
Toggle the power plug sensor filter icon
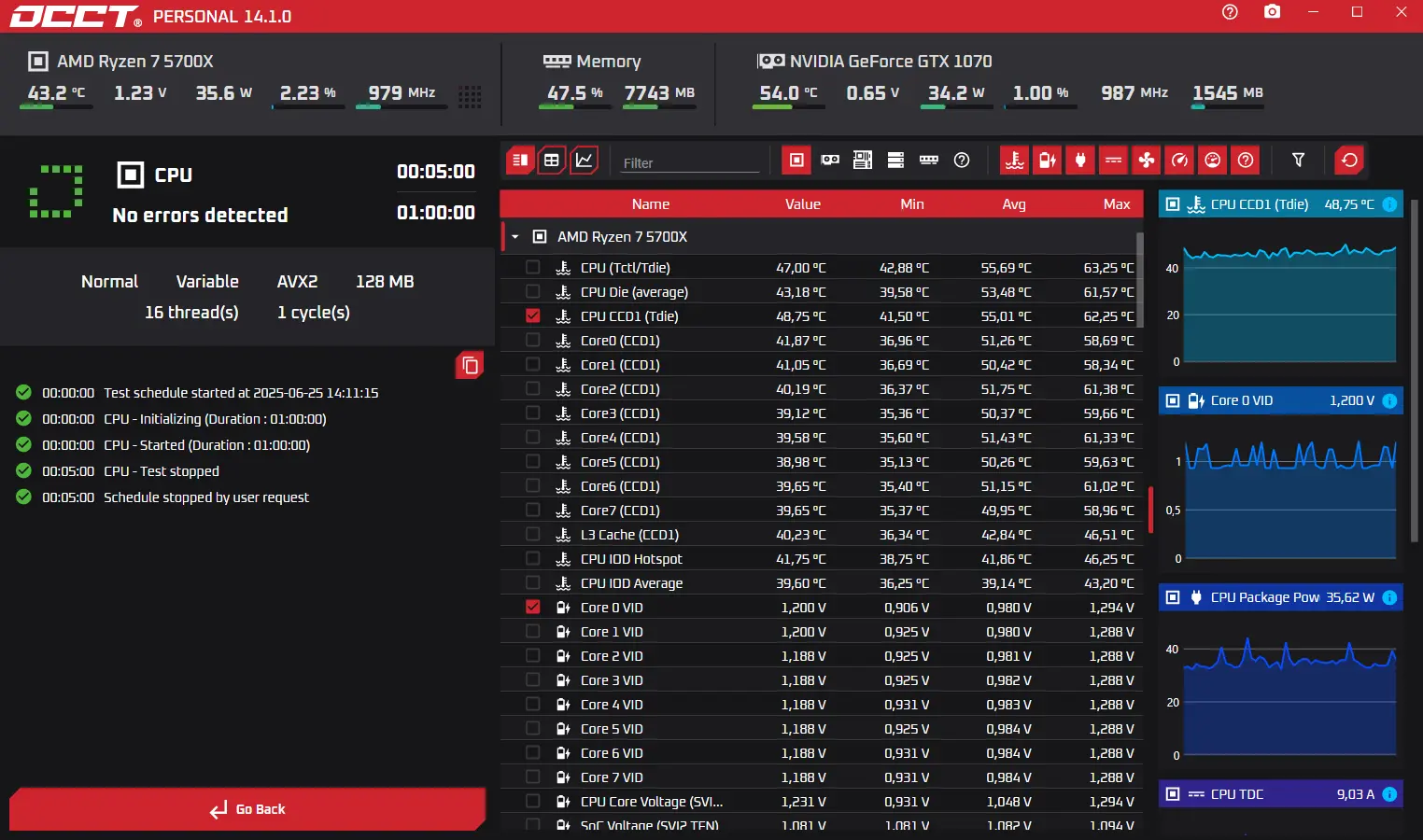point(1080,160)
